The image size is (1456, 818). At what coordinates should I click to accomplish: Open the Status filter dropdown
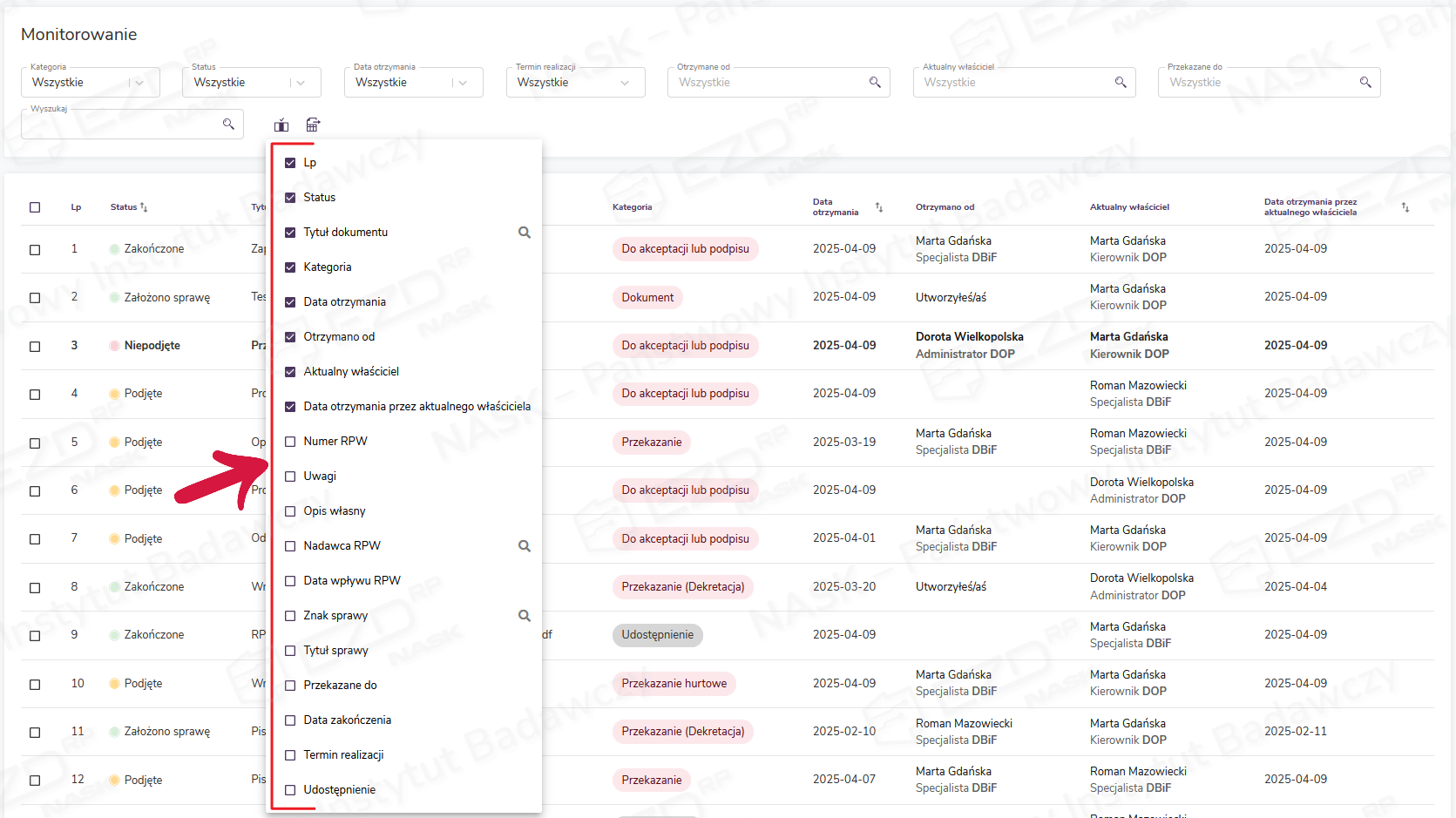(x=301, y=83)
